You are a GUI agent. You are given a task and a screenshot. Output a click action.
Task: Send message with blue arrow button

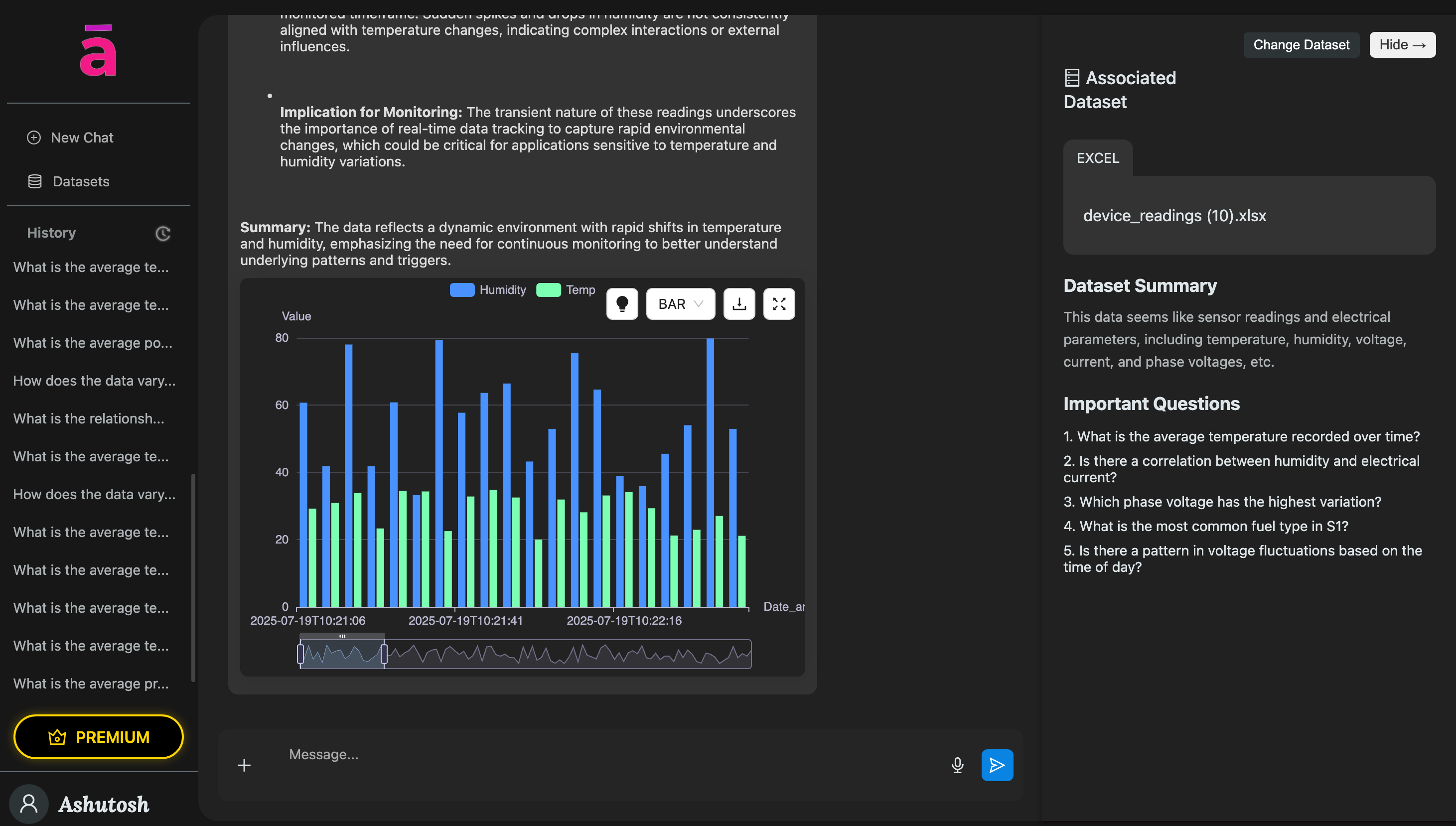coord(997,765)
